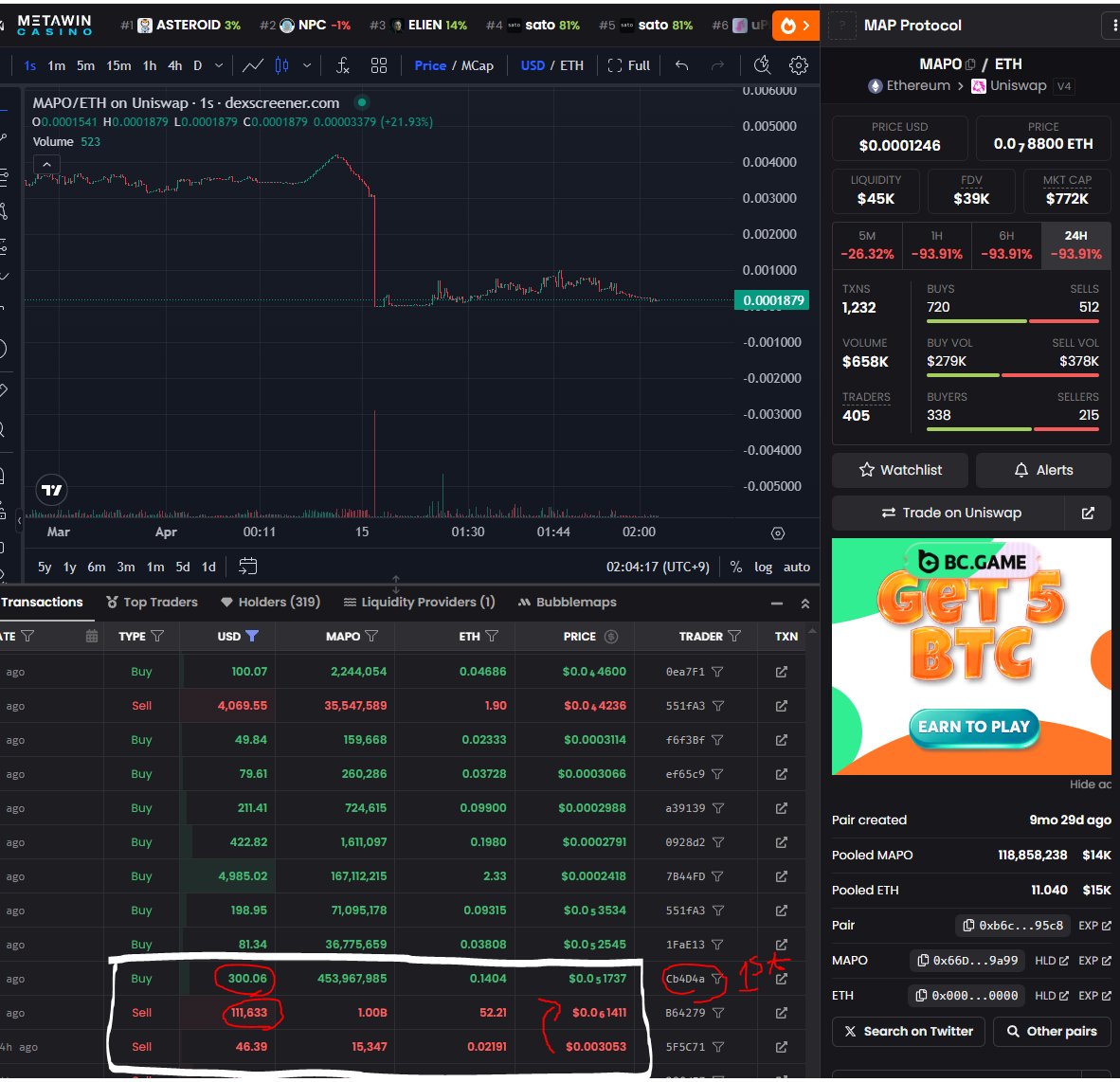Click the TradingView logo badge
This screenshot has height=1082, width=1120.
tap(51, 490)
